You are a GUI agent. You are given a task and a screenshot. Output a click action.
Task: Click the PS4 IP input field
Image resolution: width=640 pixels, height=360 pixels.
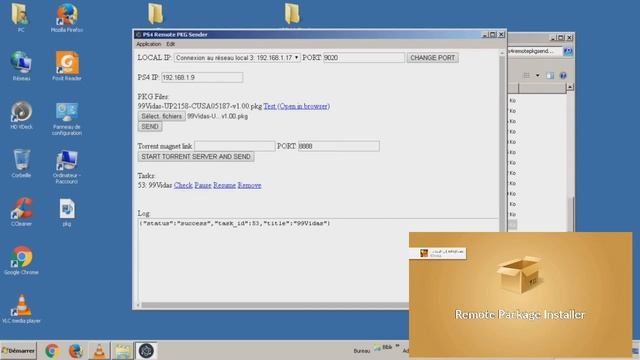(202, 78)
